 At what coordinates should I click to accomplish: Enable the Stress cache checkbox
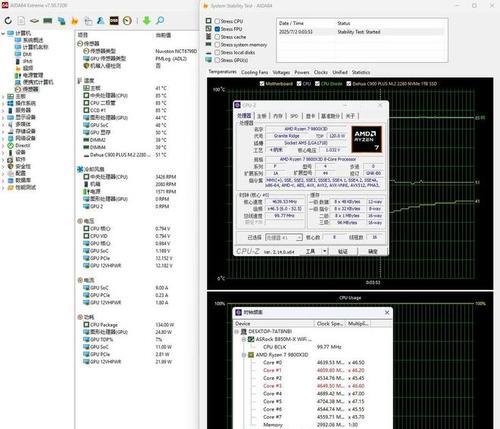[217, 37]
